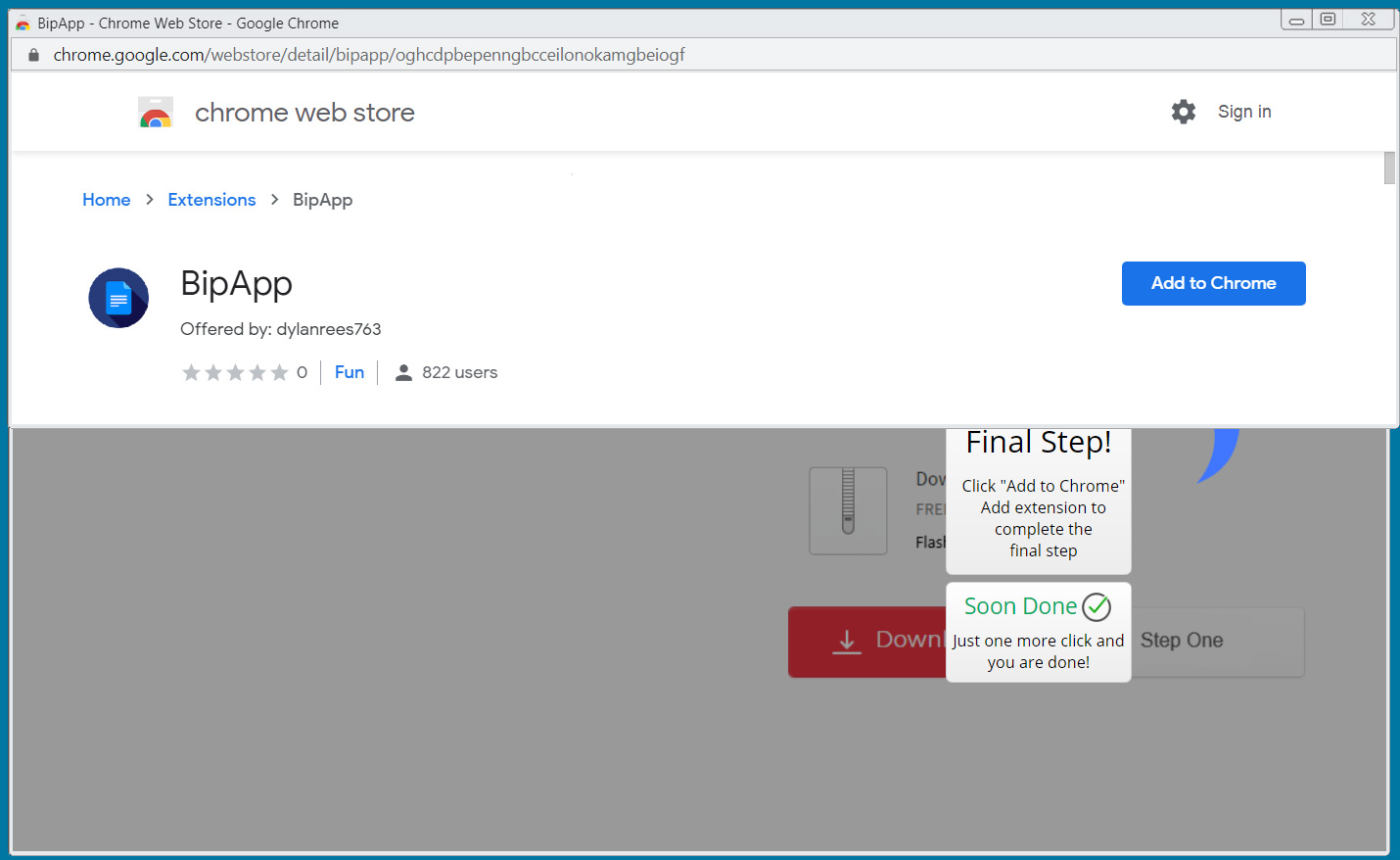Click the address bar URL
1400x860 pixels.
point(369,55)
